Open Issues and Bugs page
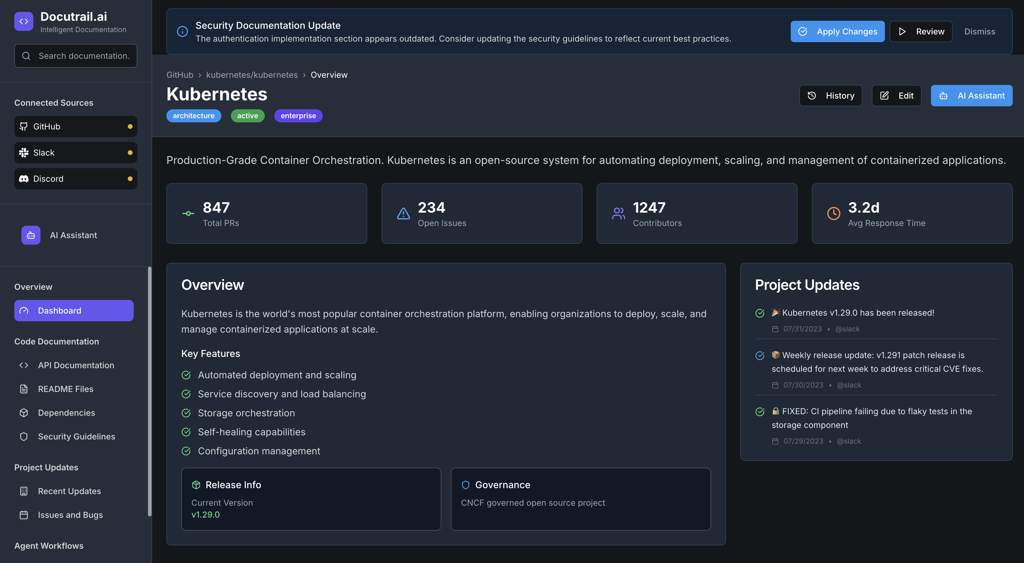 pyautogui.click(x=74, y=515)
